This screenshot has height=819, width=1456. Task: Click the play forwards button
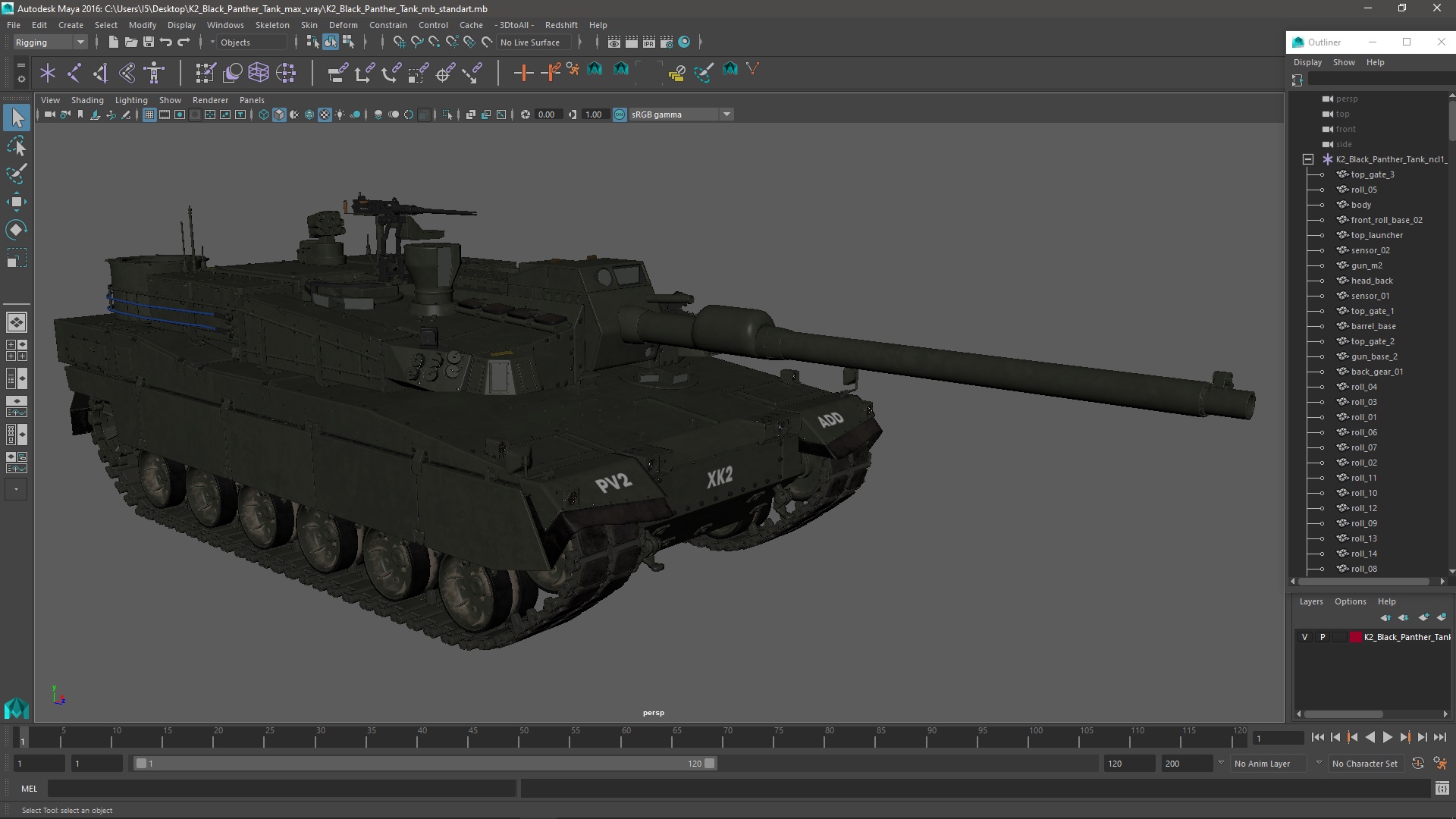[1387, 737]
